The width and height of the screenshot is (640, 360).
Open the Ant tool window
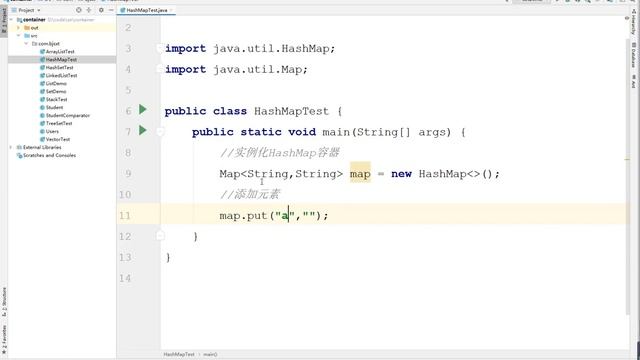point(634,81)
